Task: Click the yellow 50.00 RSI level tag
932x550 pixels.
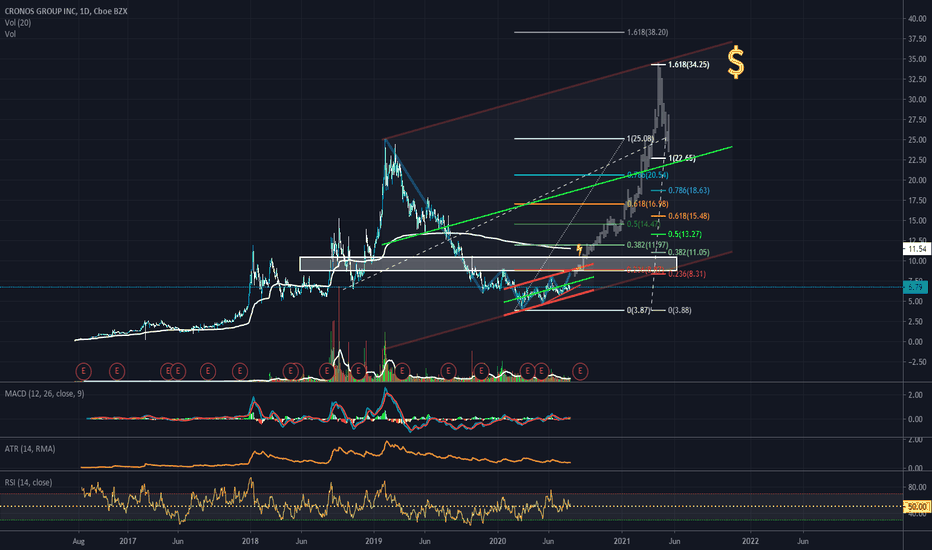Action: (x=916, y=507)
